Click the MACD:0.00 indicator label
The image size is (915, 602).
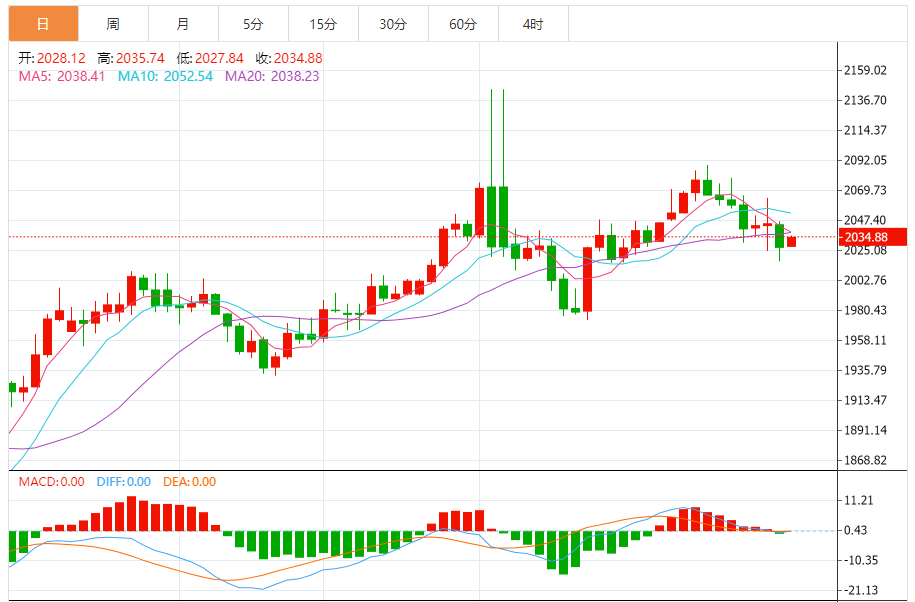point(51,482)
